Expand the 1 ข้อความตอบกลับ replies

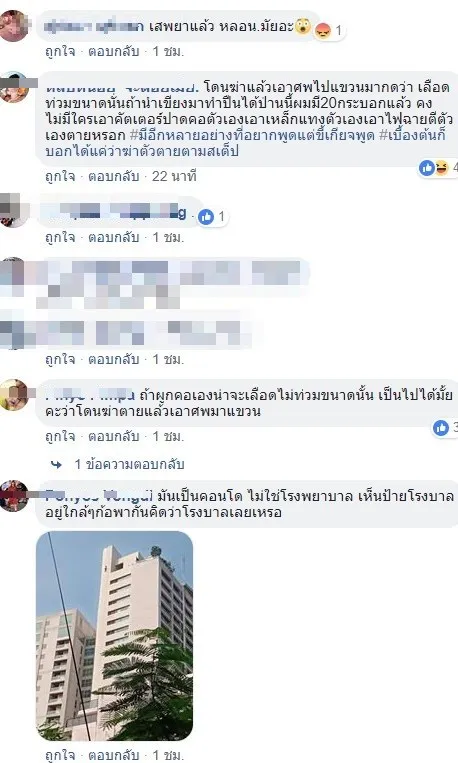pyautogui.click(x=129, y=464)
